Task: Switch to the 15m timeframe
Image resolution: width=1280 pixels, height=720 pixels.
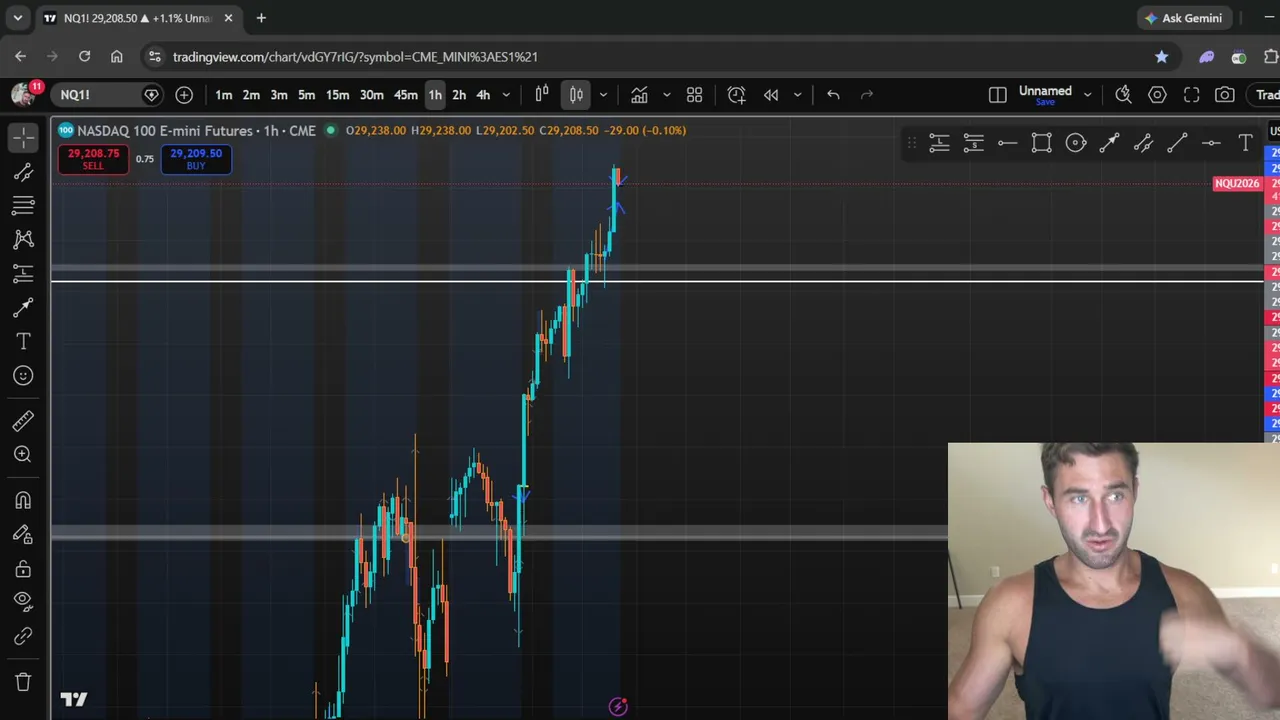Action: [x=338, y=95]
